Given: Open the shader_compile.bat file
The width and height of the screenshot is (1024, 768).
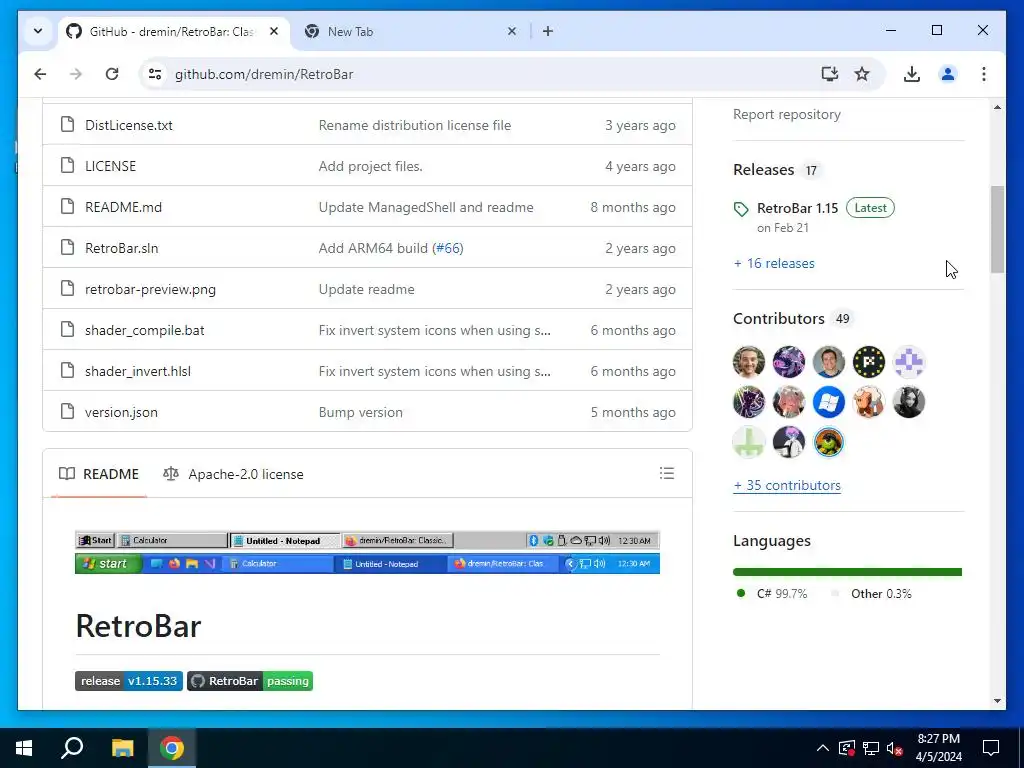Looking at the screenshot, I should tap(144, 330).
